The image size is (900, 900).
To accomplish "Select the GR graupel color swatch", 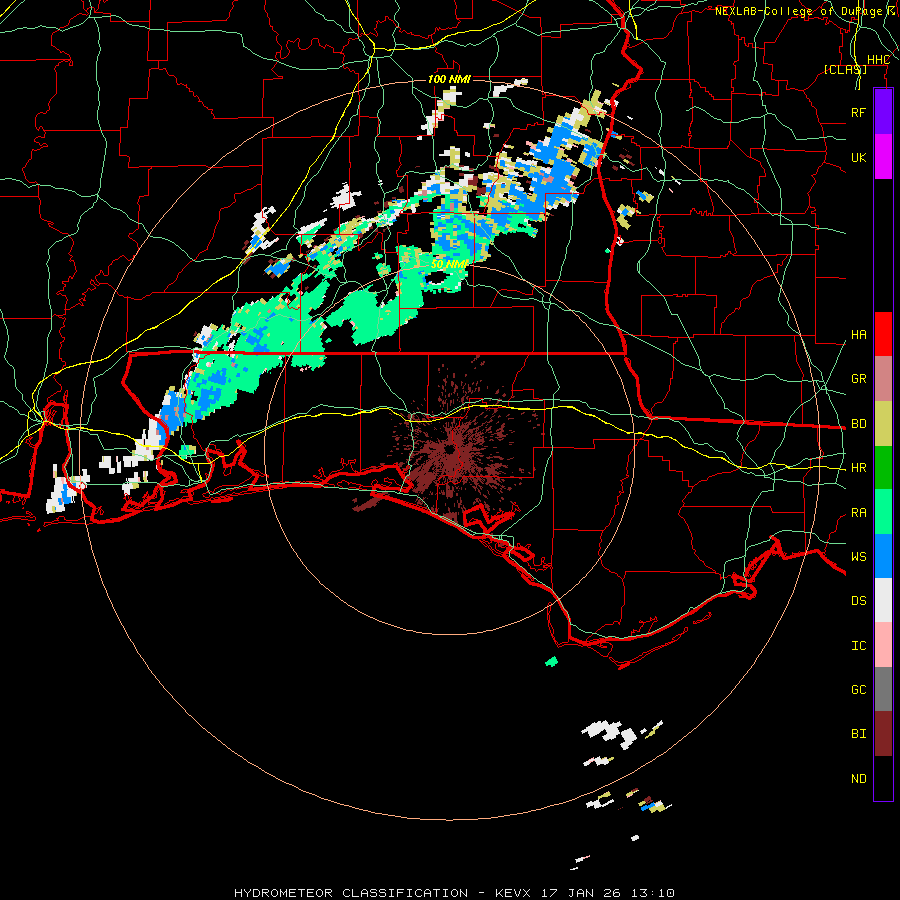I will (883, 378).
